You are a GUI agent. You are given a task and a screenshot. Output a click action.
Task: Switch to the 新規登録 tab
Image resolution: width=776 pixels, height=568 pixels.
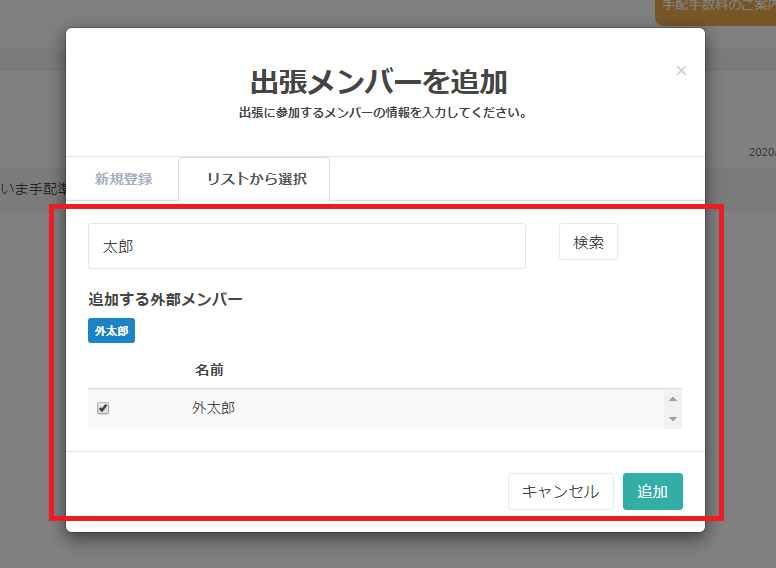point(123,179)
